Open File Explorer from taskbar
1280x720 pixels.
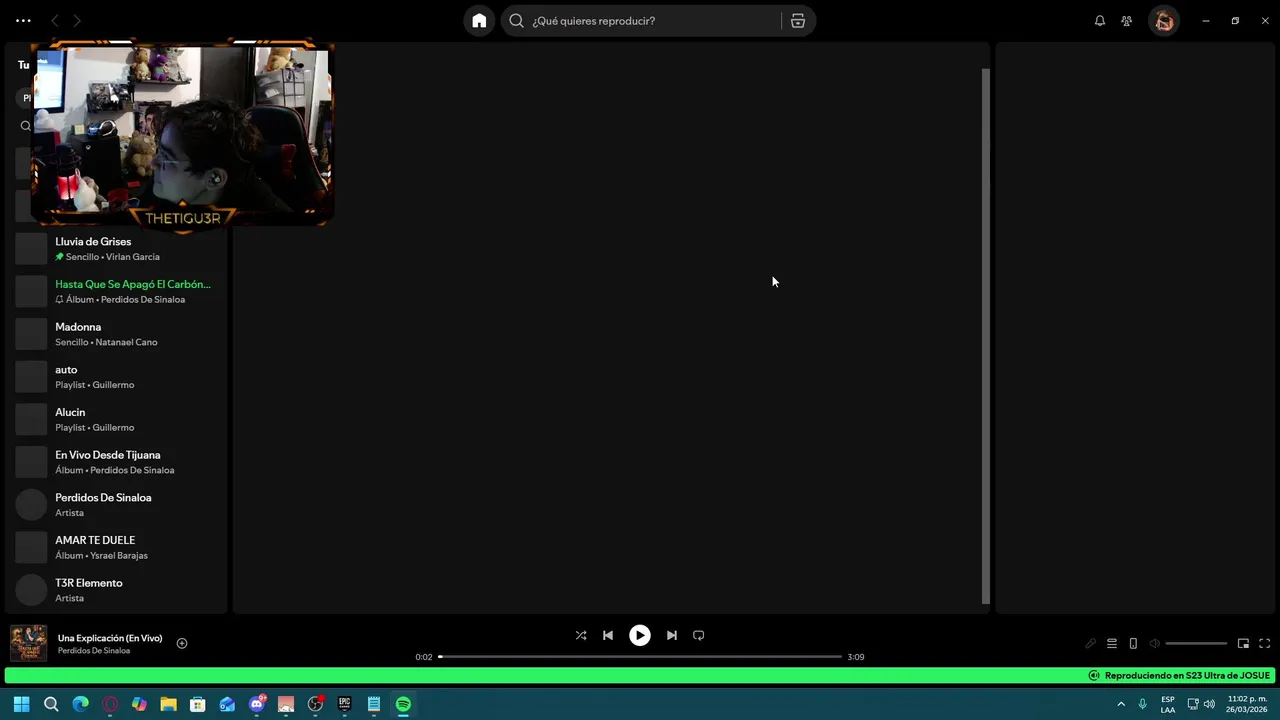click(168, 704)
